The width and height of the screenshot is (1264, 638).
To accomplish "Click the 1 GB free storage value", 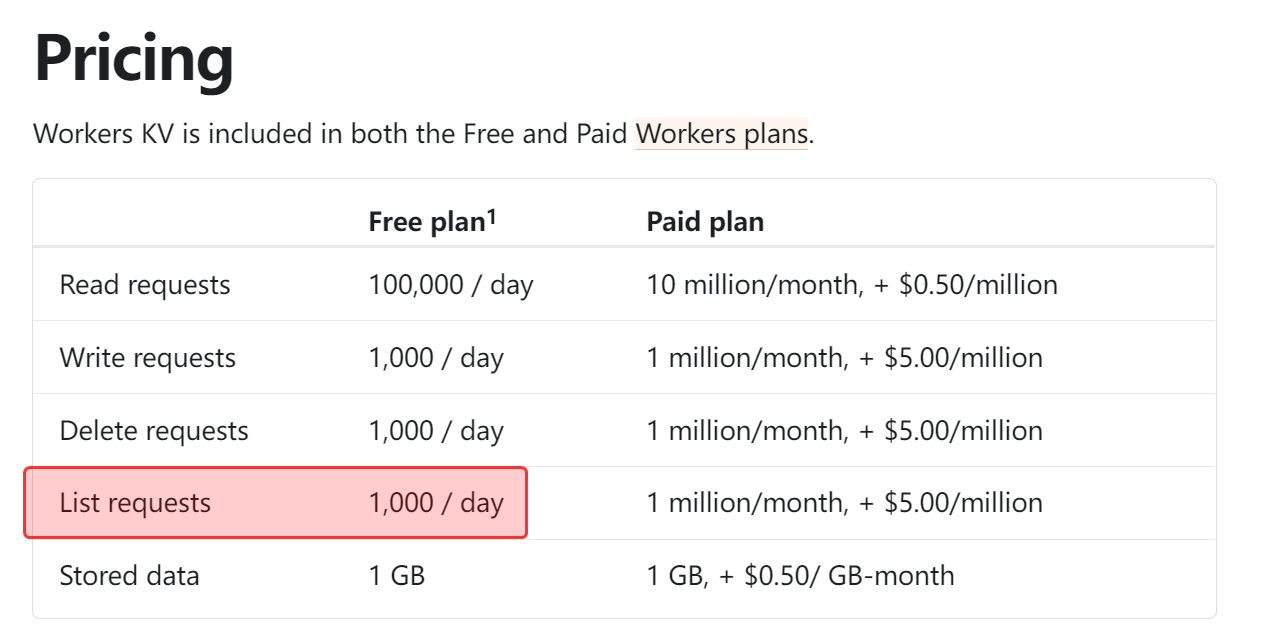I will tap(397, 576).
